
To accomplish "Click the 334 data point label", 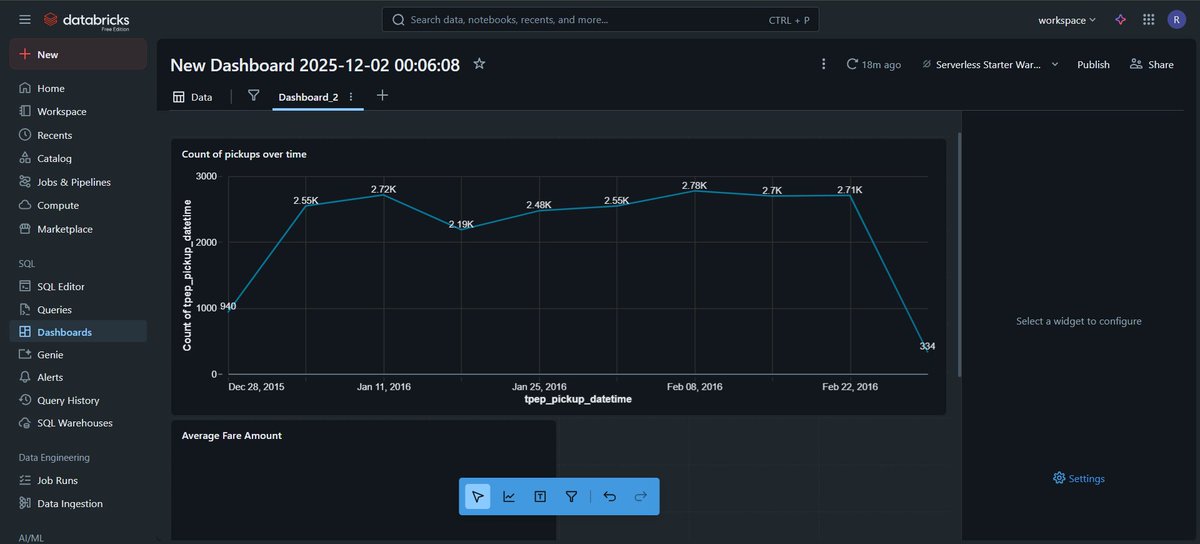I will click(927, 346).
